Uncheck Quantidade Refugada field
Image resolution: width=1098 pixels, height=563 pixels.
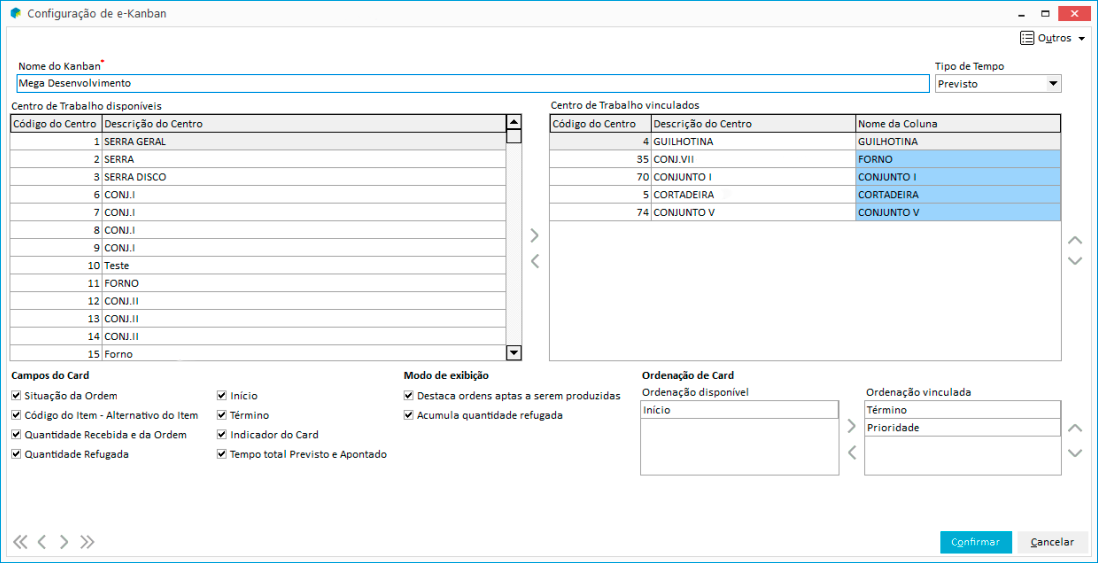point(16,454)
